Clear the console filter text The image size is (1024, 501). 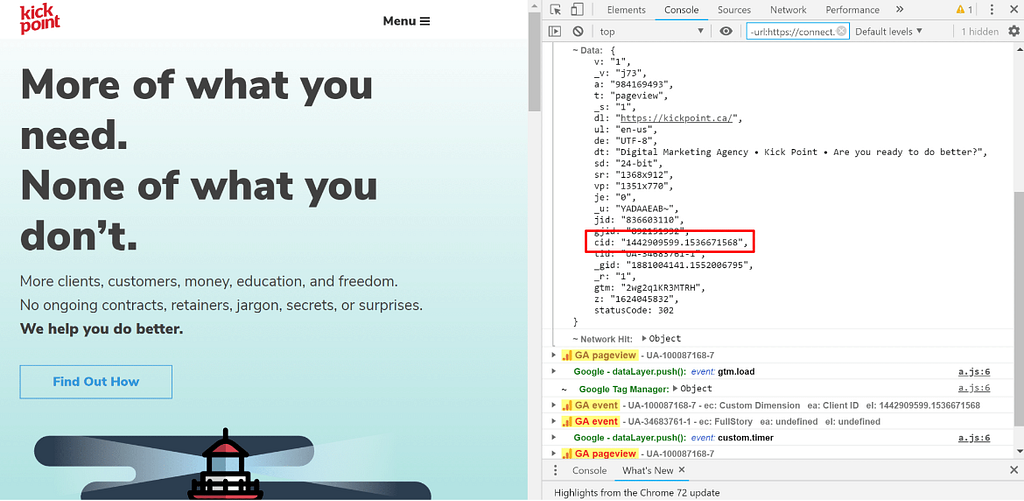click(841, 31)
